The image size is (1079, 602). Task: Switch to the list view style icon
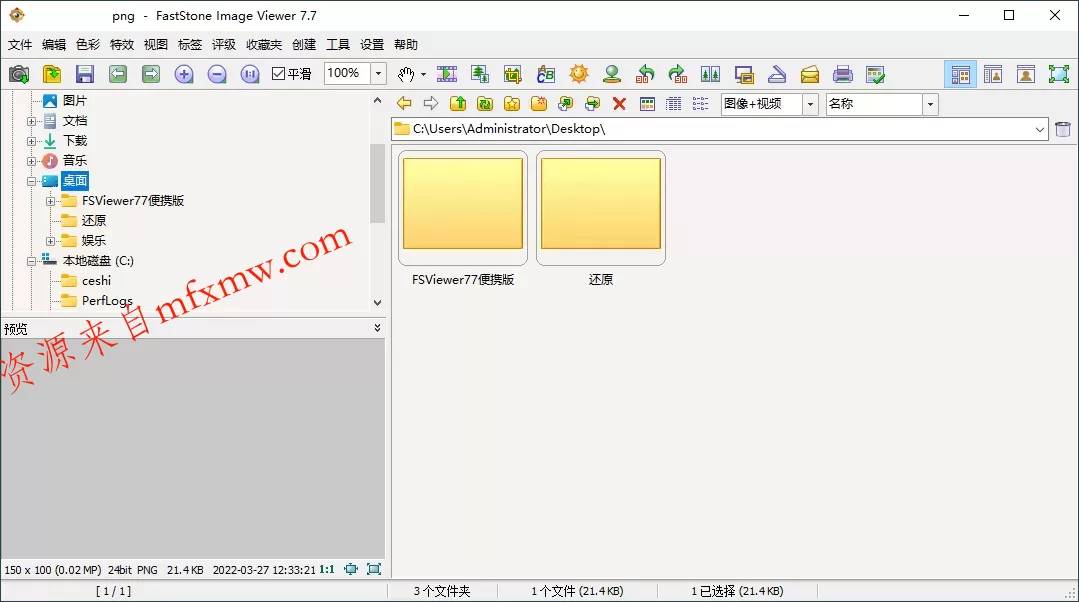701,103
